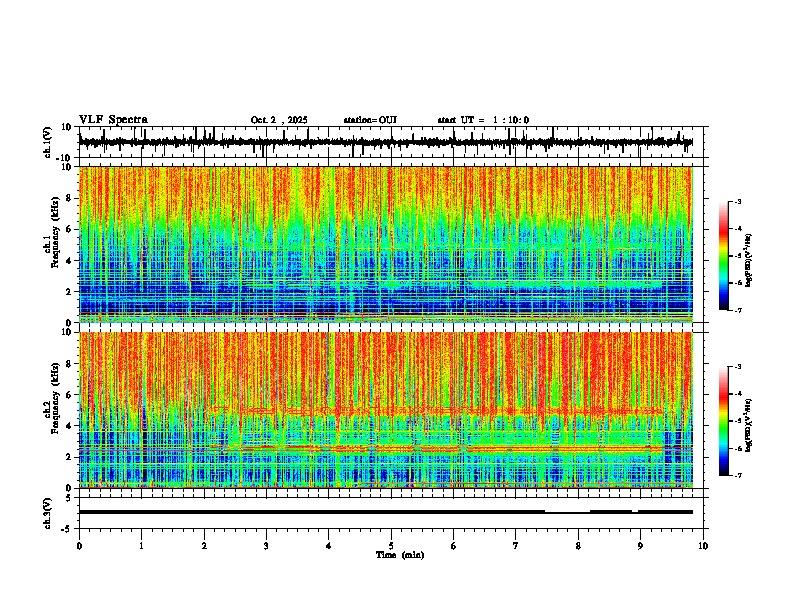The height and width of the screenshot is (612, 792).
Task: Click the "-3" label on ch.2 colorbar
Action: click(x=737, y=367)
